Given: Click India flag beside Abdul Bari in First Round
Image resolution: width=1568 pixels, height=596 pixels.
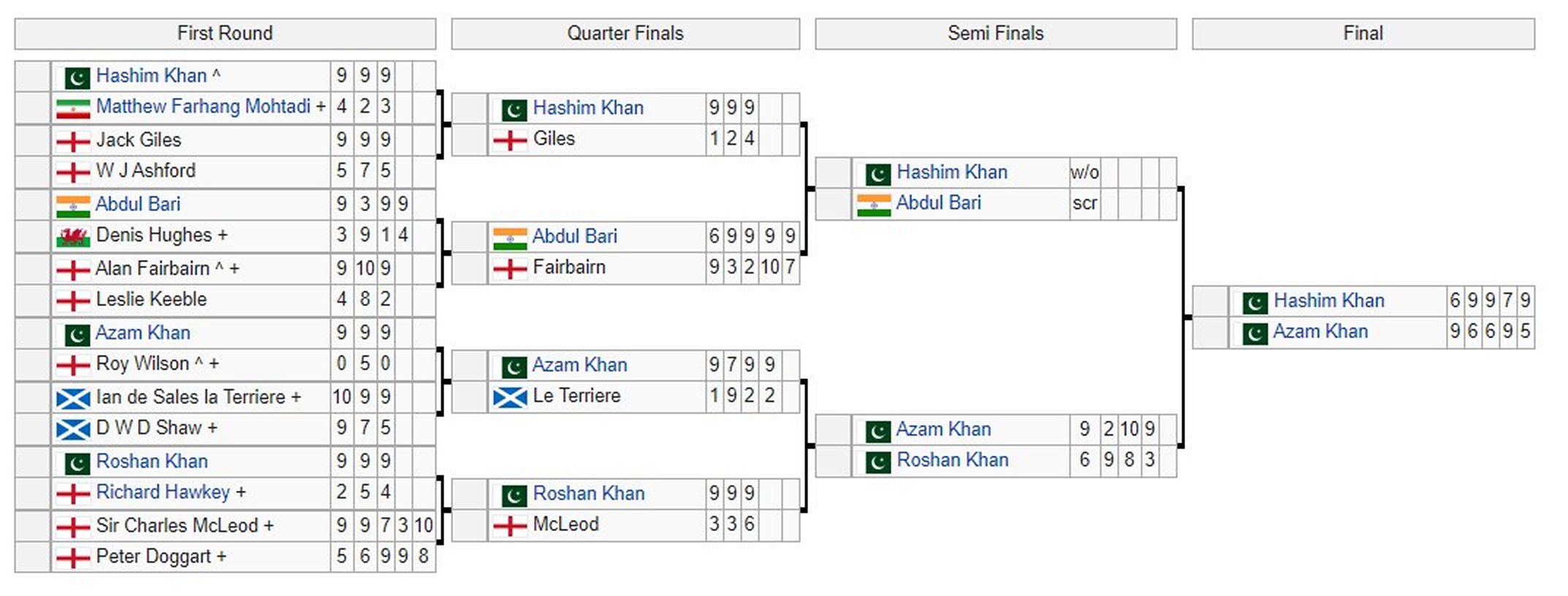Looking at the screenshot, I should 73,205.
